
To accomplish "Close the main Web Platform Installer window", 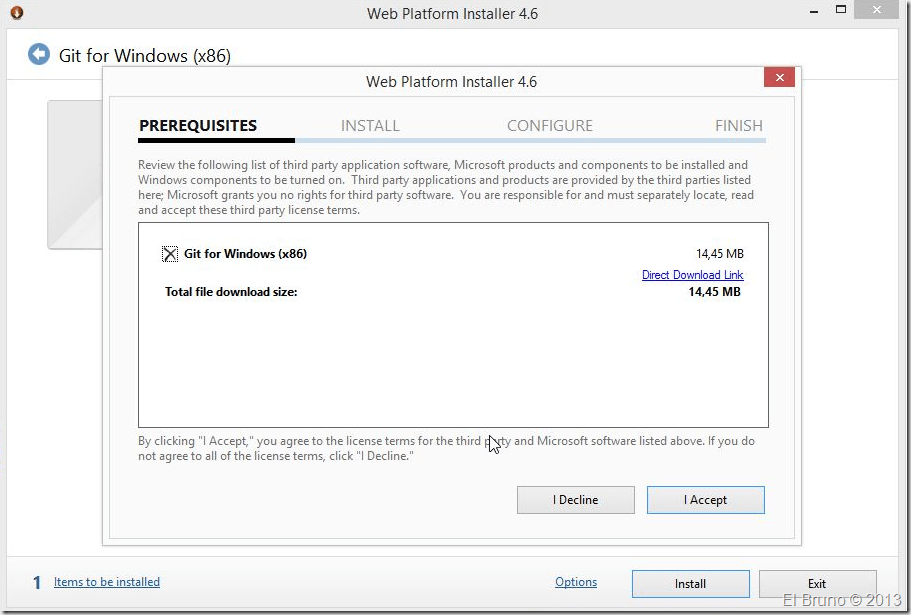I will [x=883, y=10].
